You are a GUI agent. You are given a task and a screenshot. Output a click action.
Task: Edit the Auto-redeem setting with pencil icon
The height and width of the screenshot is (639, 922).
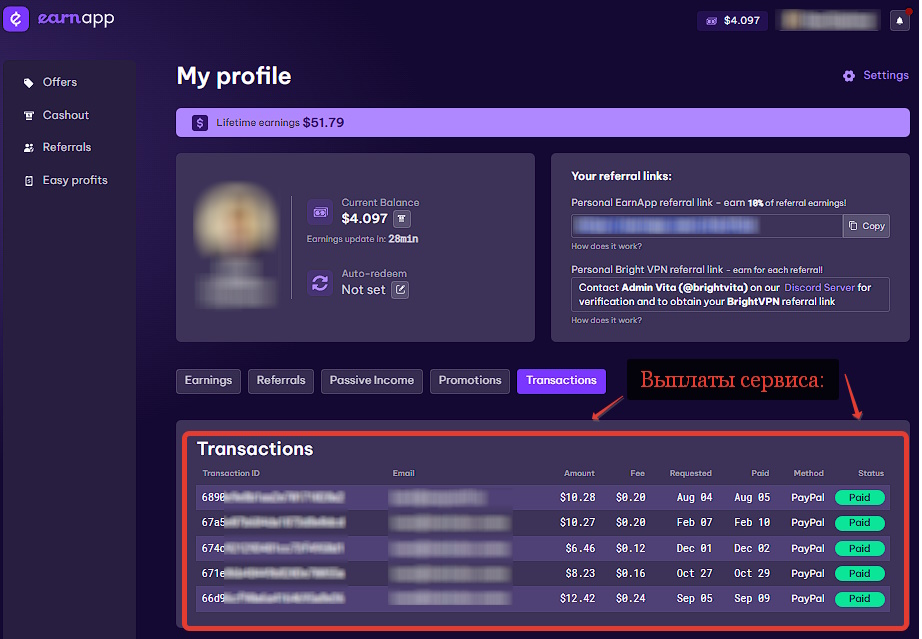(400, 290)
